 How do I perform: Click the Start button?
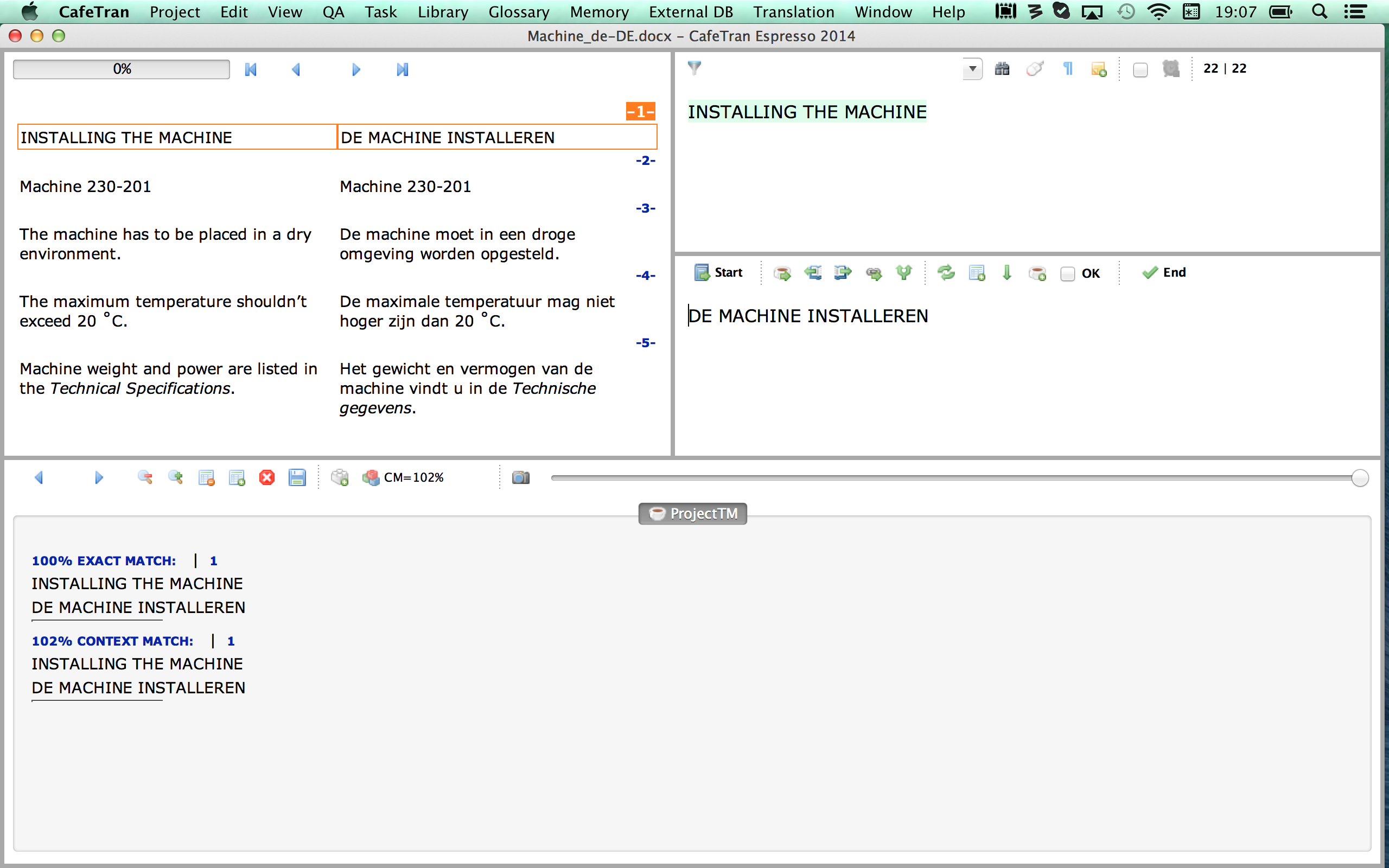click(718, 273)
